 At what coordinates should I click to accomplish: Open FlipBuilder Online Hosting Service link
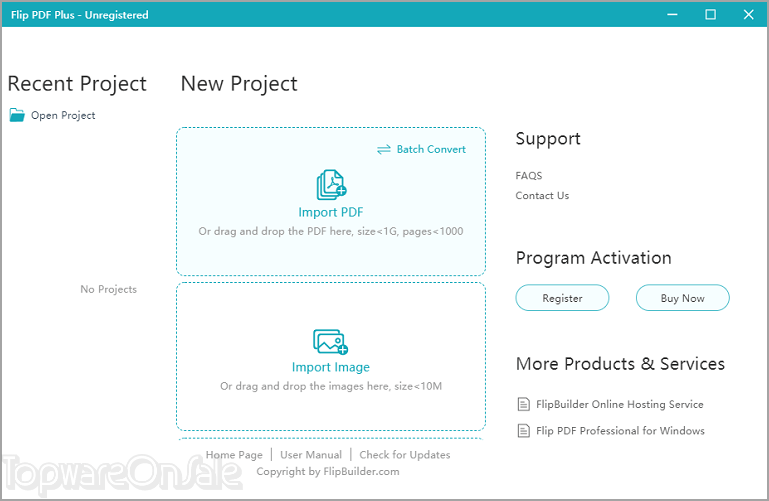(x=619, y=404)
